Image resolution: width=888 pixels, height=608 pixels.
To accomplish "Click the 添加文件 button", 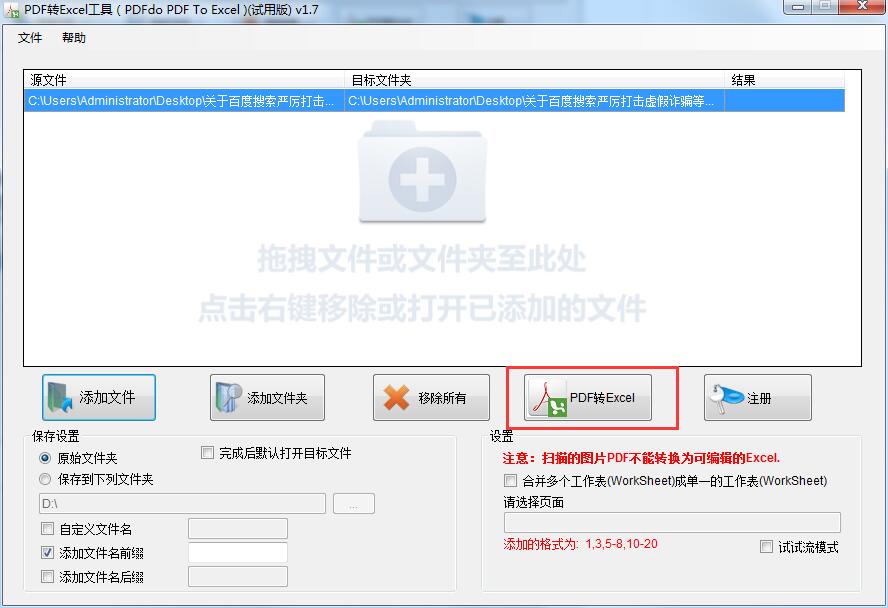I will (99, 397).
